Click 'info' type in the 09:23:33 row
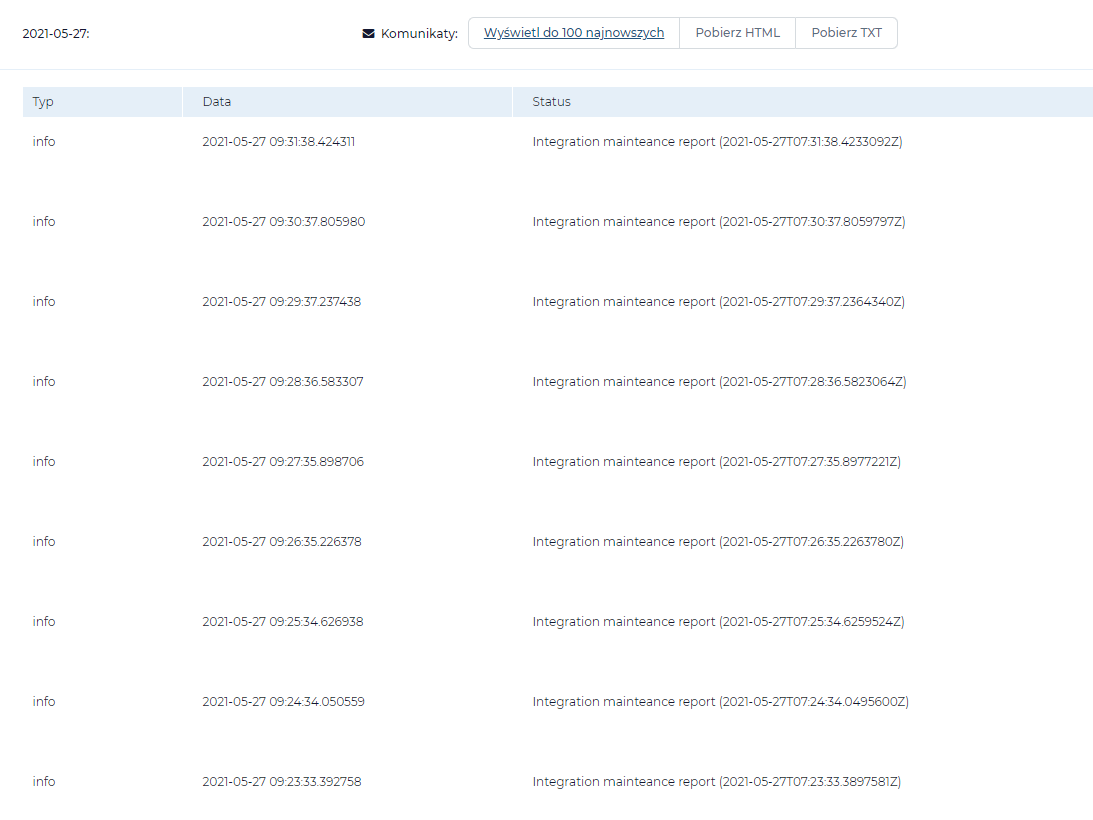Viewport: 1093px width, 820px height. coord(44,782)
